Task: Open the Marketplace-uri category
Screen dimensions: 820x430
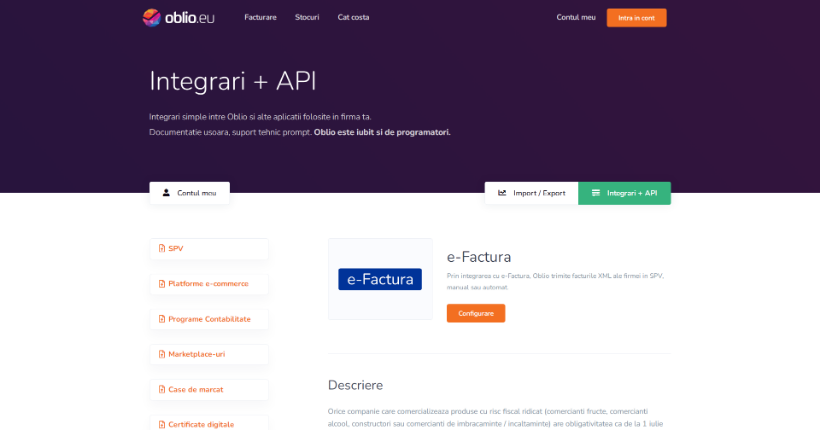Action: coord(209,354)
